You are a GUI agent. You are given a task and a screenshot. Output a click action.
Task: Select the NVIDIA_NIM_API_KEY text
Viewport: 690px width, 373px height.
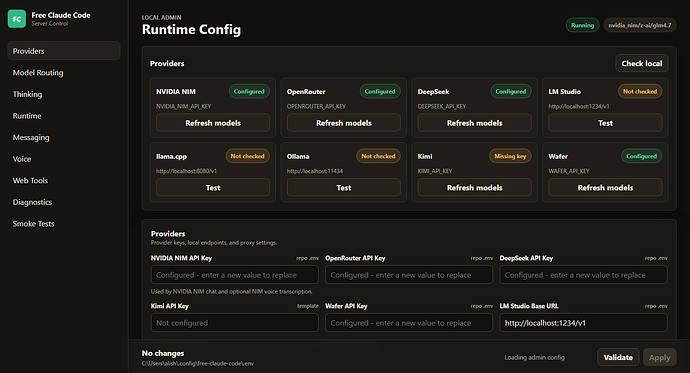point(184,106)
